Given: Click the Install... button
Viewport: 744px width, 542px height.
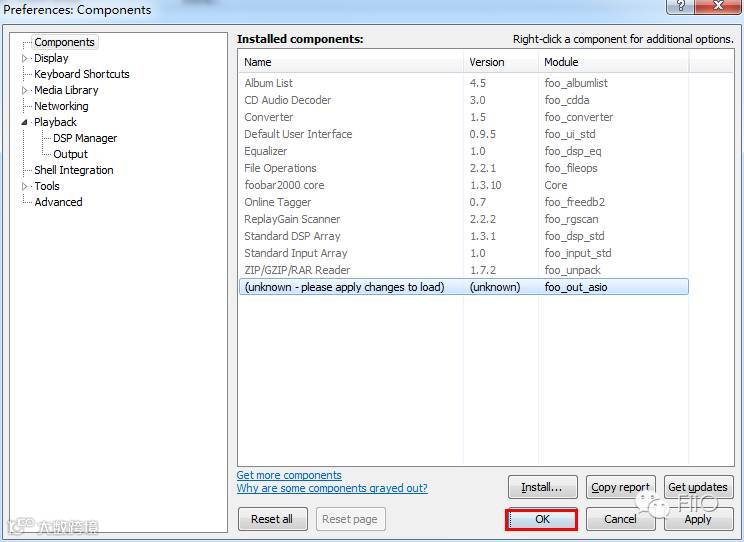Looking at the screenshot, I should (542, 487).
